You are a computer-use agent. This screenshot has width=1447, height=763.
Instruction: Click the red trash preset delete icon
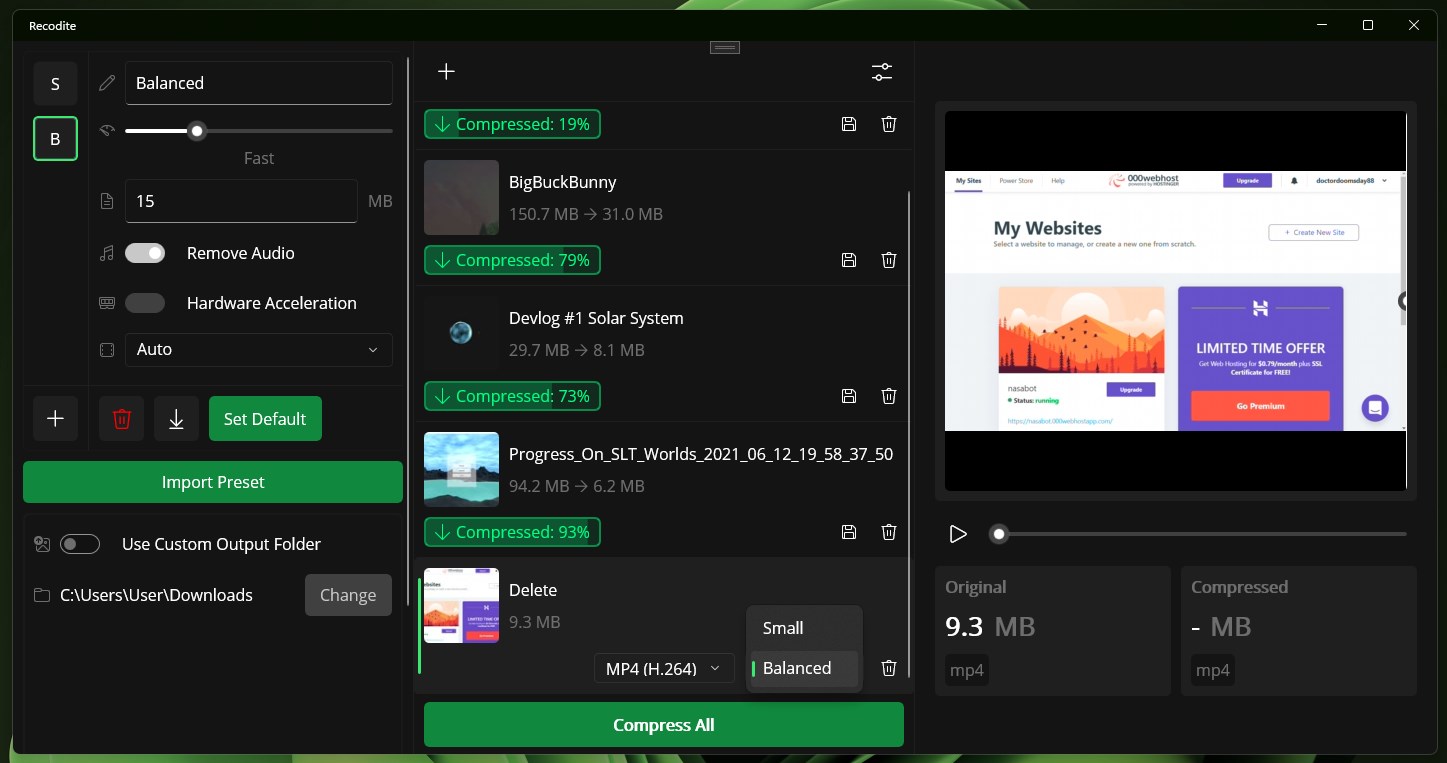tap(122, 419)
